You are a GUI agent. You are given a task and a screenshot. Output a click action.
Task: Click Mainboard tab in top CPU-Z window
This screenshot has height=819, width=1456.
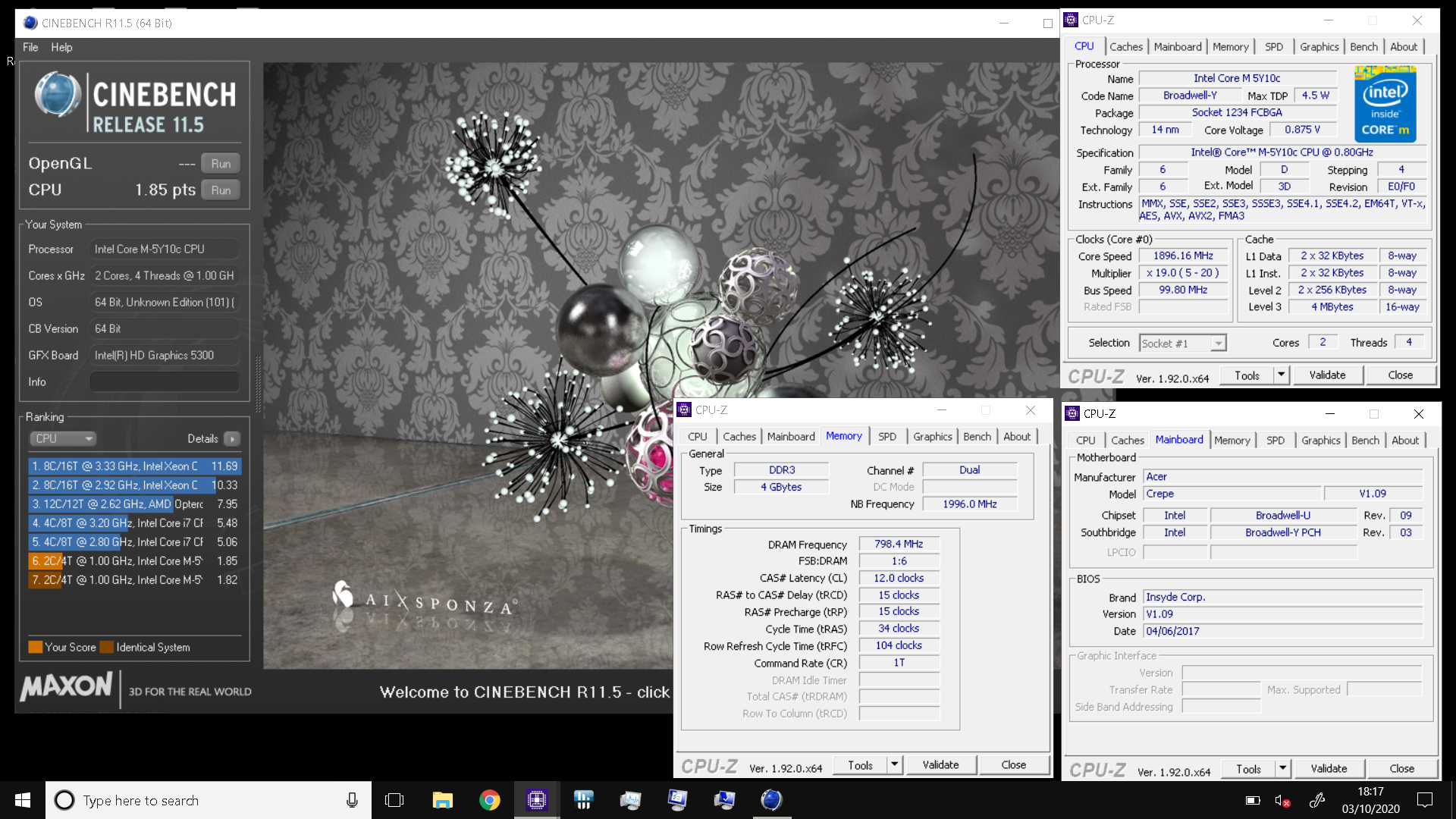point(1178,47)
